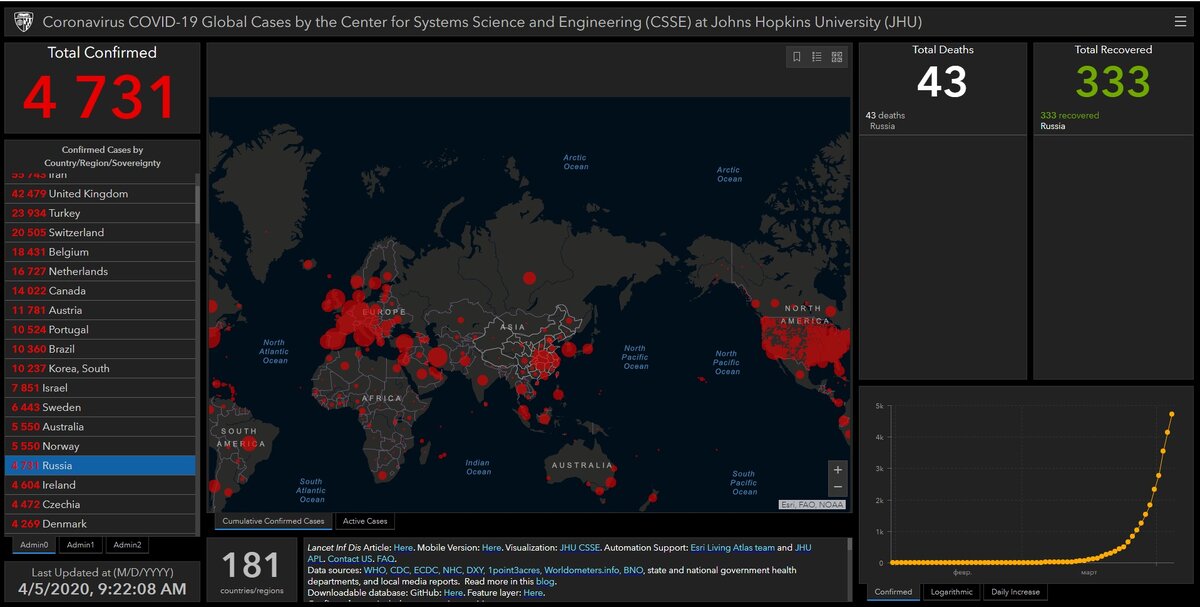Open the NHC data source link
Screen dimensions: 1200x607
coord(453,570)
